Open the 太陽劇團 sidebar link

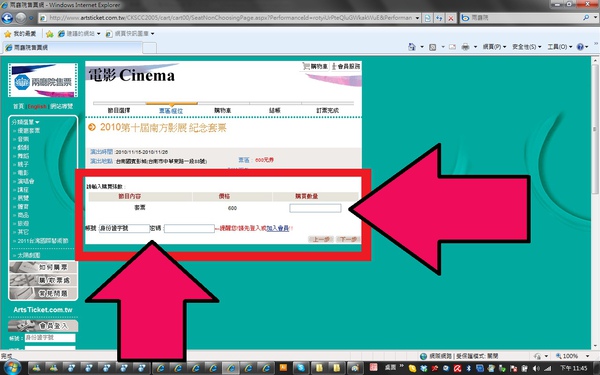point(29,255)
